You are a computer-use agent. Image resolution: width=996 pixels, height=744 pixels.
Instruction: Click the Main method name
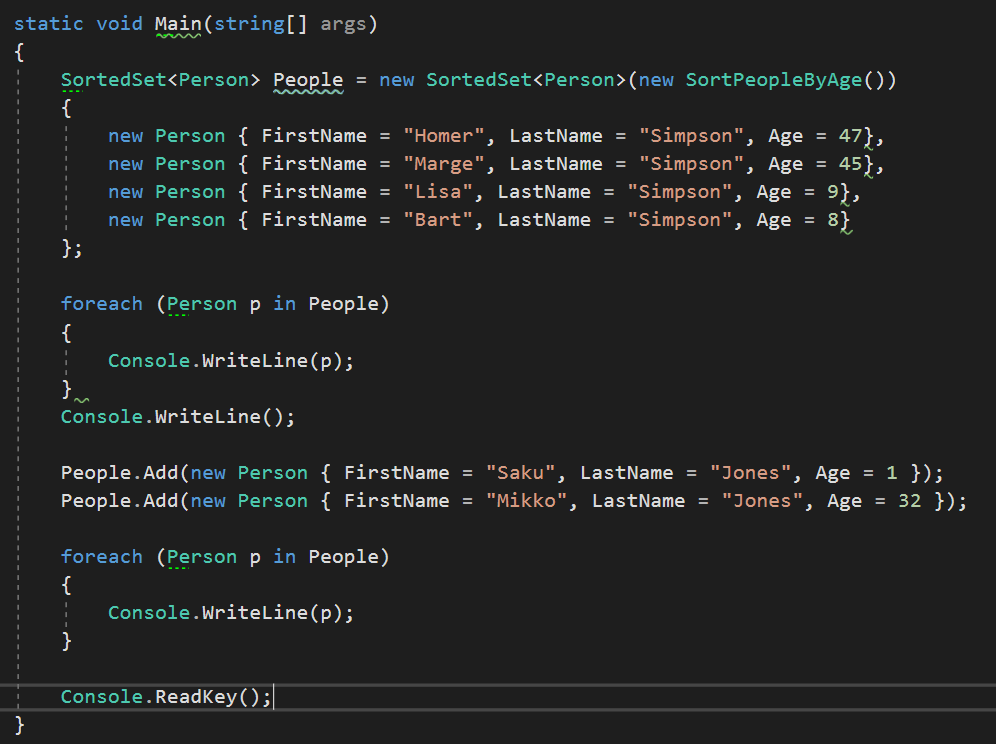178,23
